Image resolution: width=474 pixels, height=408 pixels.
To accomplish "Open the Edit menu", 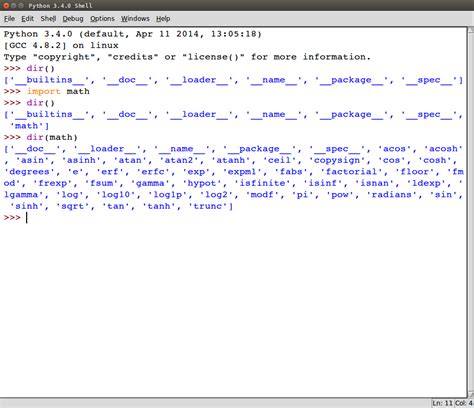I will pos(28,19).
